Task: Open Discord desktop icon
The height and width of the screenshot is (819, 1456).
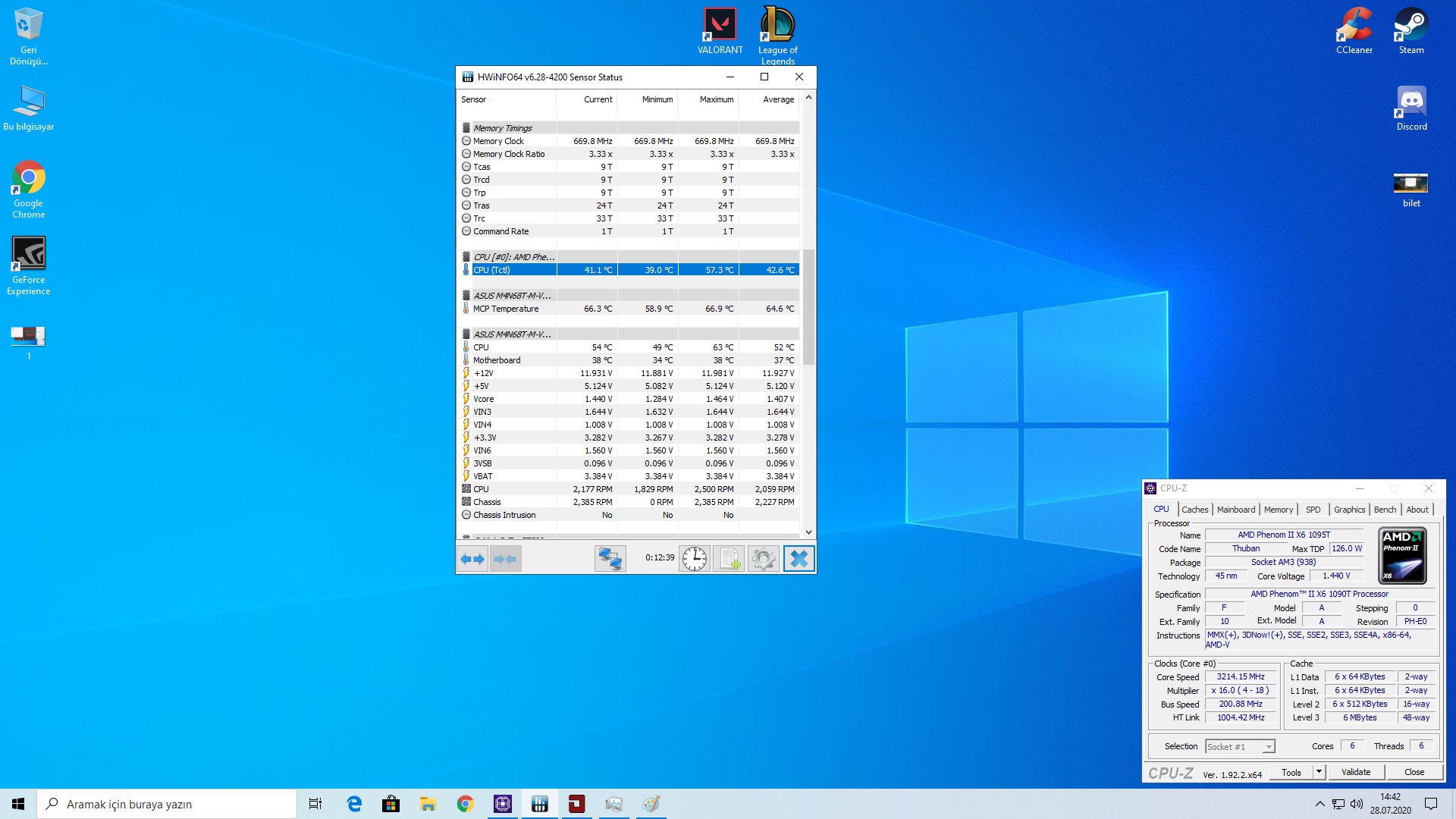Action: pyautogui.click(x=1411, y=108)
